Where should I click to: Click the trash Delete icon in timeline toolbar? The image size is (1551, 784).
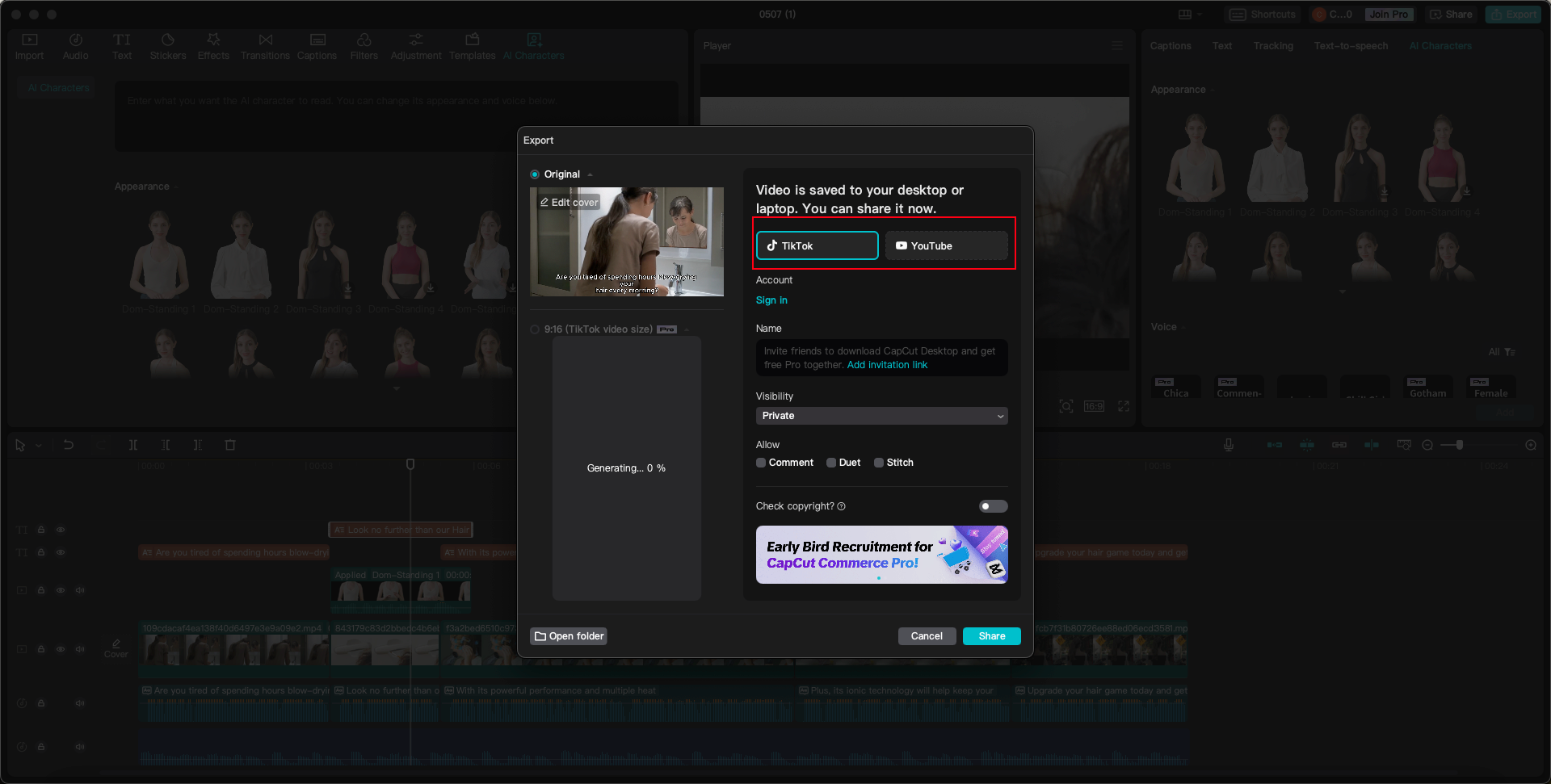(230, 445)
